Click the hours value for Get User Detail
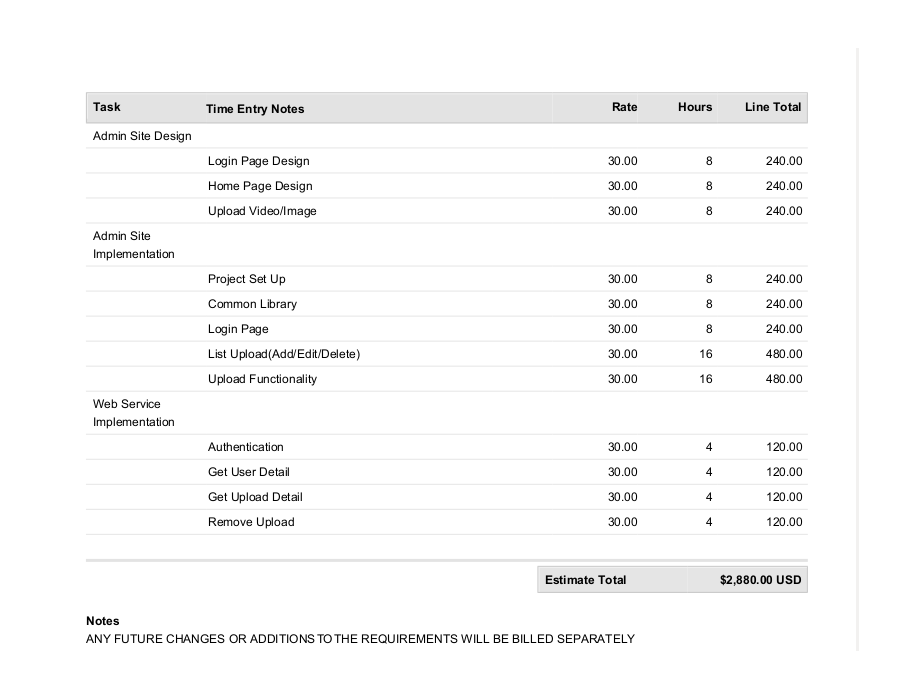Image resolution: width=900 pixels, height=700 pixels. [709, 472]
